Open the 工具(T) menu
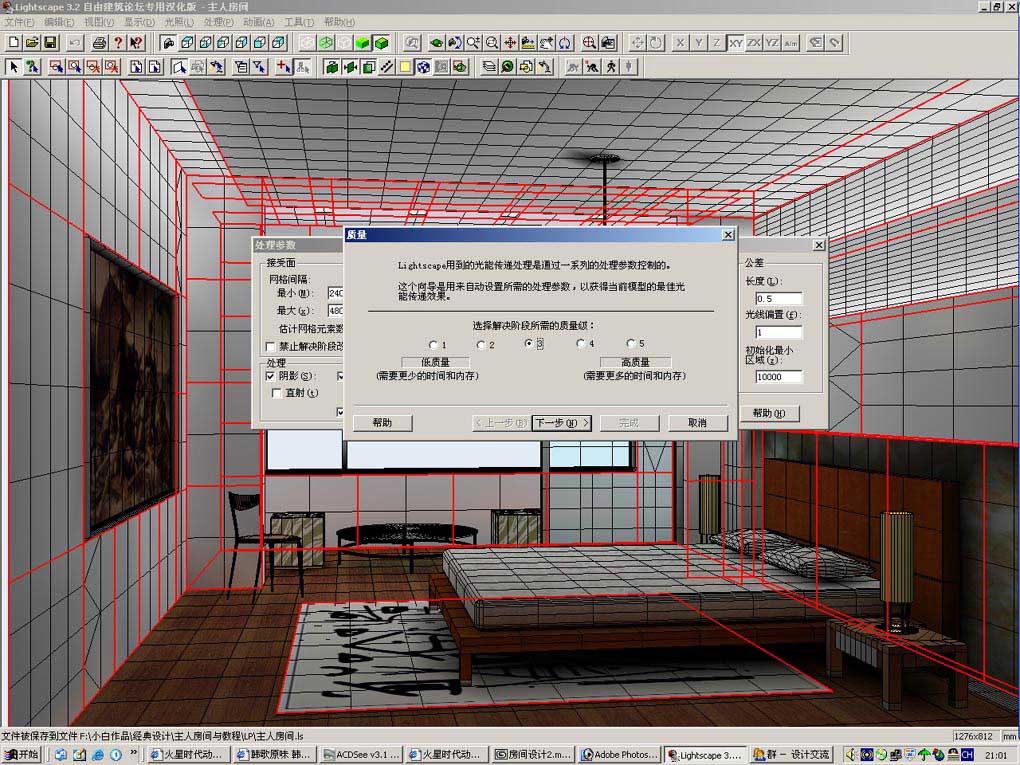This screenshot has height=765, width=1020. (299, 22)
